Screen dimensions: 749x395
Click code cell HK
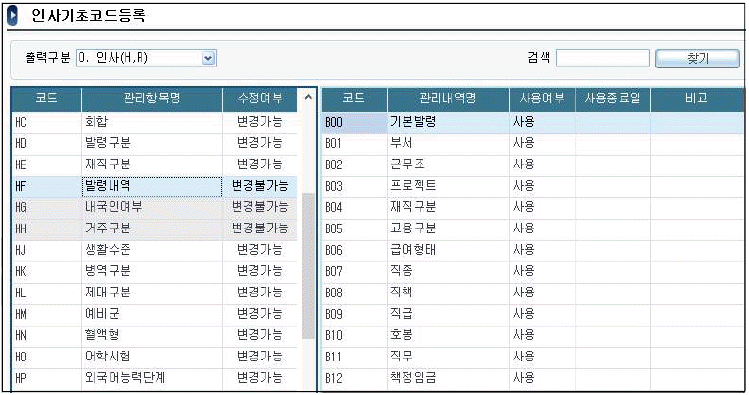pyautogui.click(x=47, y=271)
